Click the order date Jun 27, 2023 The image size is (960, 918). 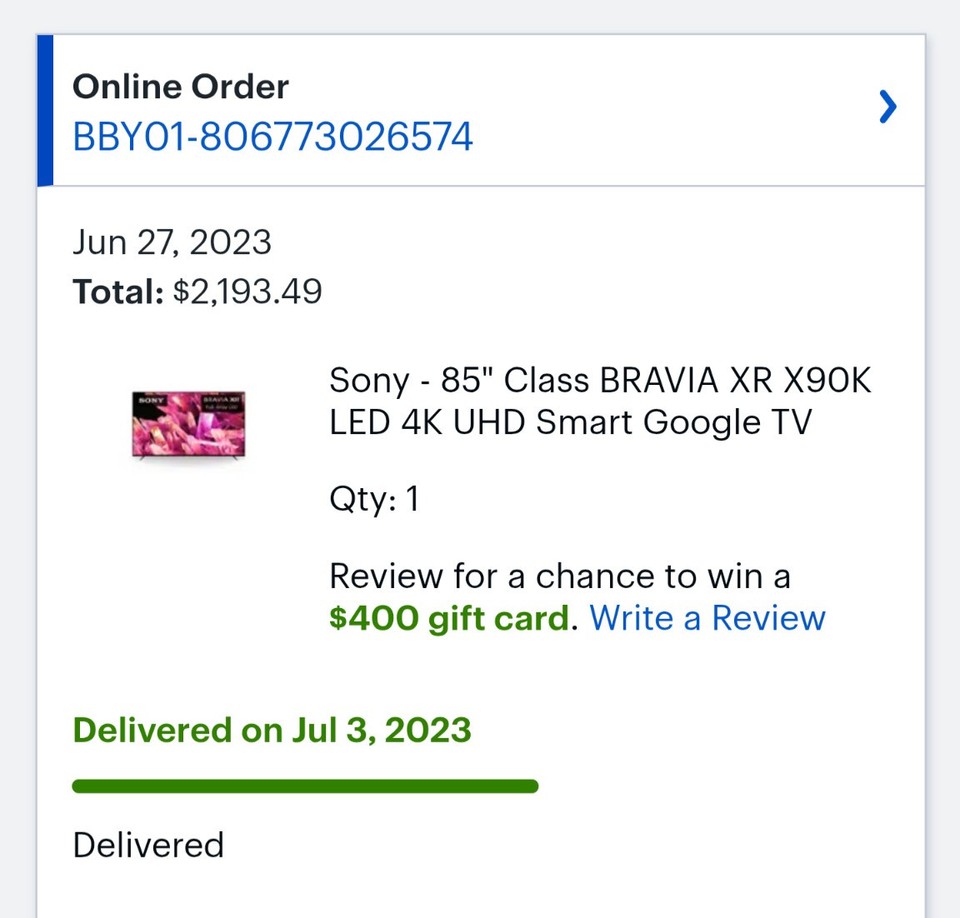pyautogui.click(x=171, y=242)
